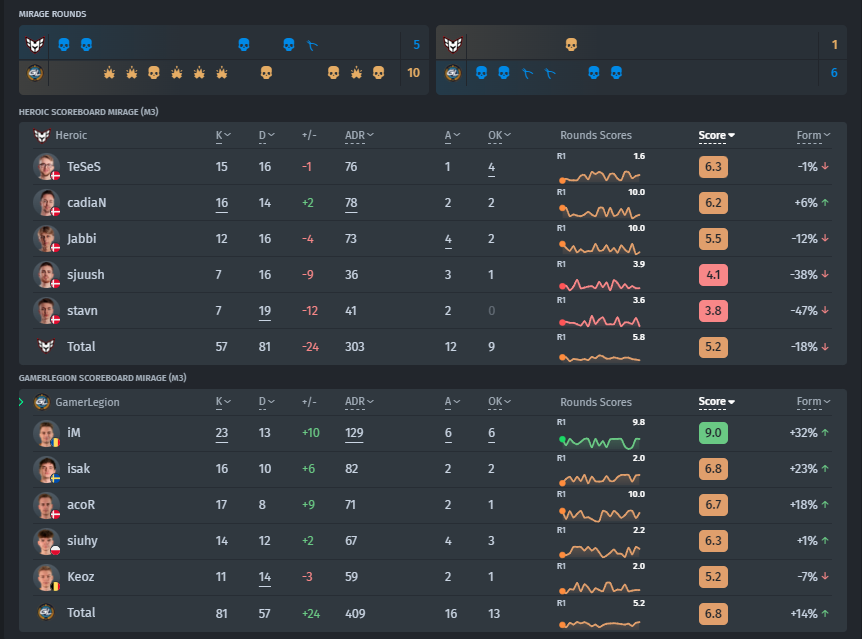
Task: Click the Heroic logo in first-half rounds bar
Action: 35,45
